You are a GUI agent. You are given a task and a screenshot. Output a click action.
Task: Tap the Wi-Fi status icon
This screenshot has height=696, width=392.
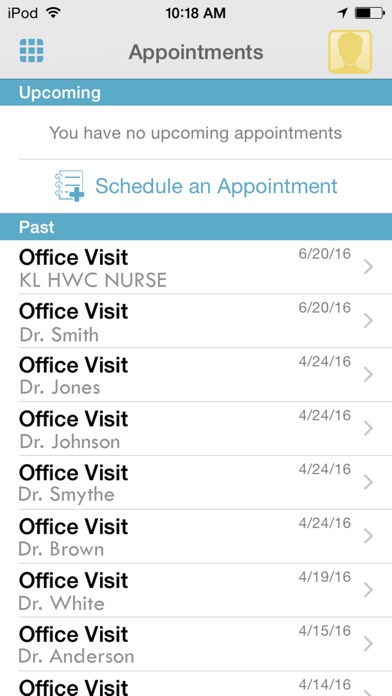[x=53, y=13]
